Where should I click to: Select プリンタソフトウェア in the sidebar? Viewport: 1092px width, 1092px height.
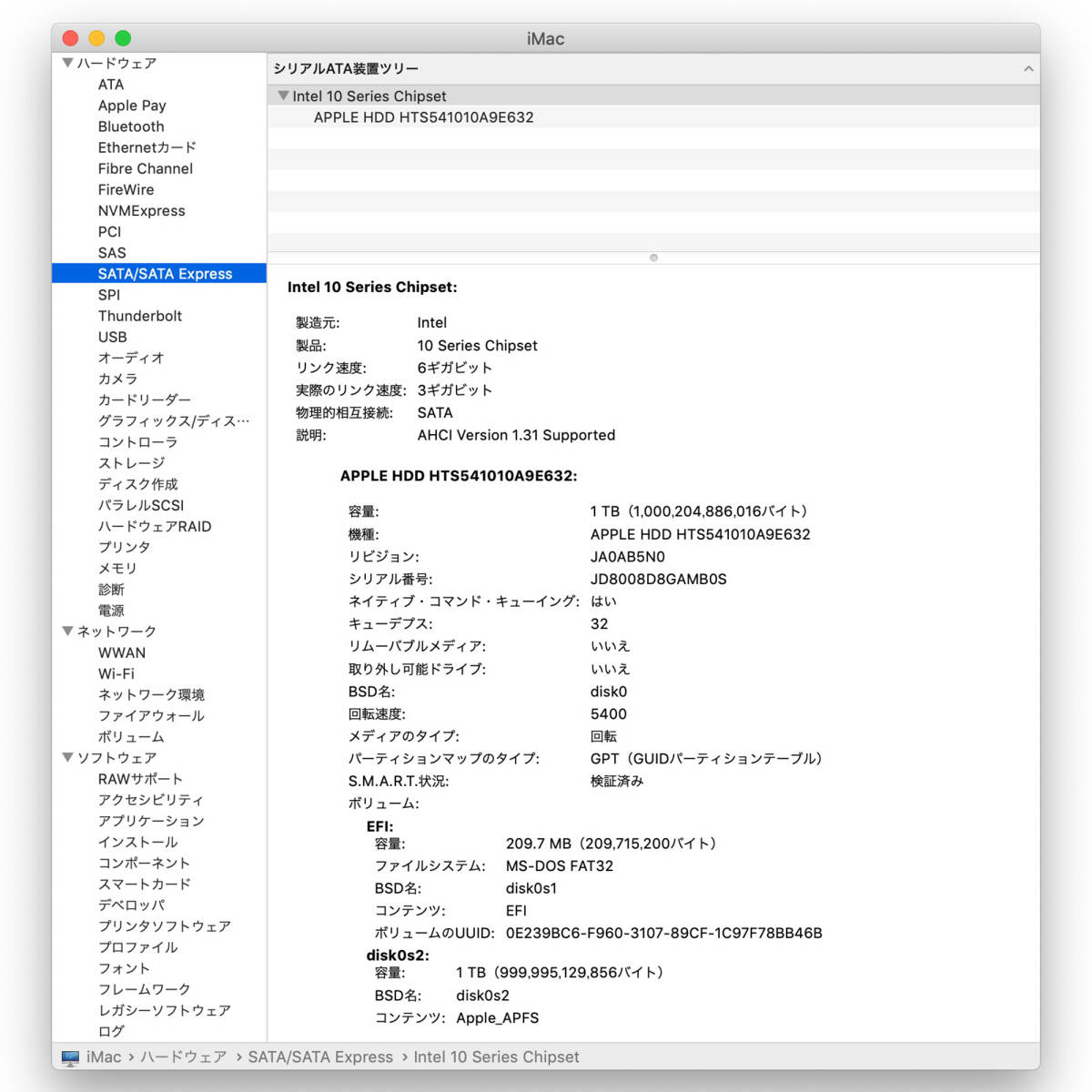point(165,925)
